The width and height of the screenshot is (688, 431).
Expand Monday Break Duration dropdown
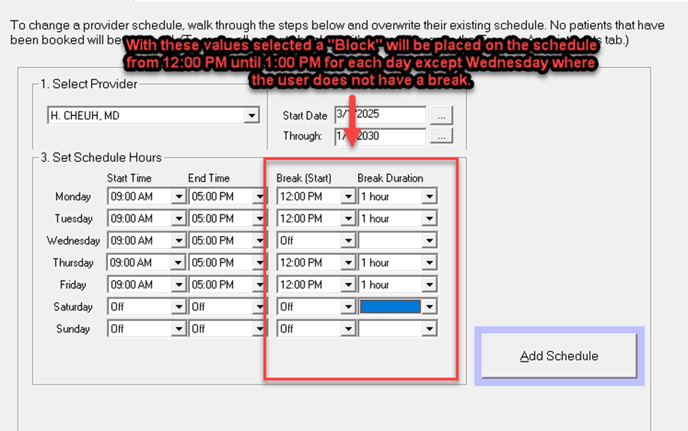pos(429,197)
